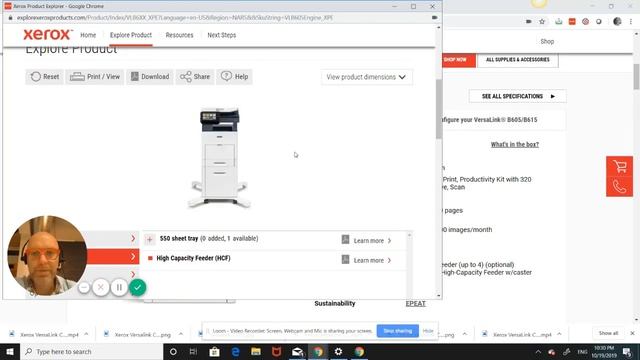Open File Explorer from taskbar
The image size is (640, 360).
(256, 351)
